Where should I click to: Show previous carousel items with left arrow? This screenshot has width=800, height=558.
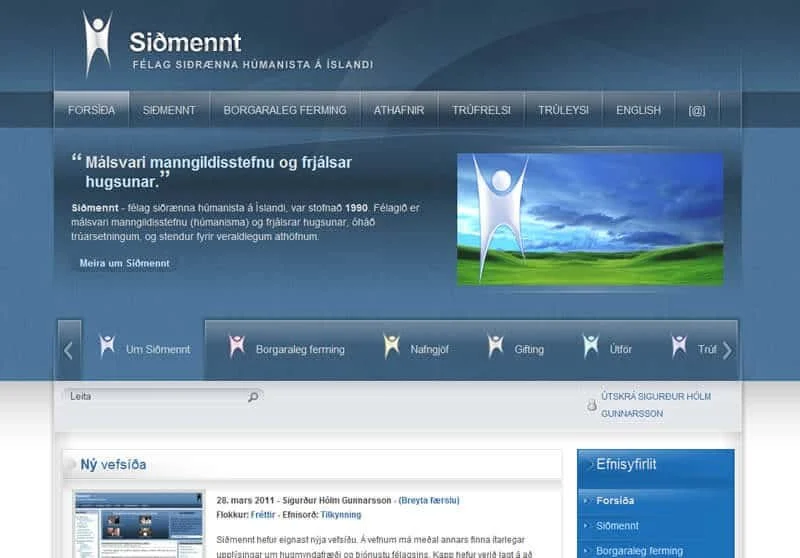click(x=69, y=350)
